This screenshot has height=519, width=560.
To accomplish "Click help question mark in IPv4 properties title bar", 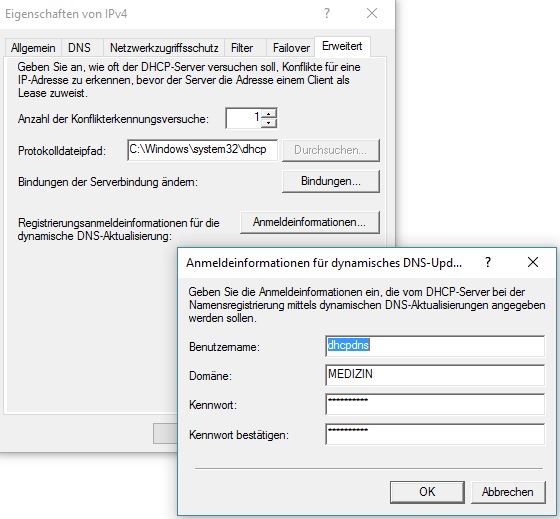I will (326, 14).
